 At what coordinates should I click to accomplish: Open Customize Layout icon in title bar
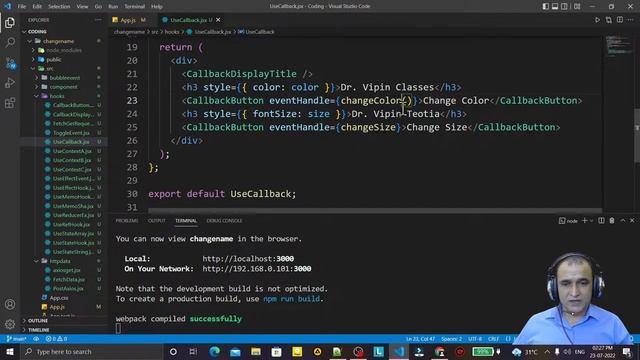577,6
